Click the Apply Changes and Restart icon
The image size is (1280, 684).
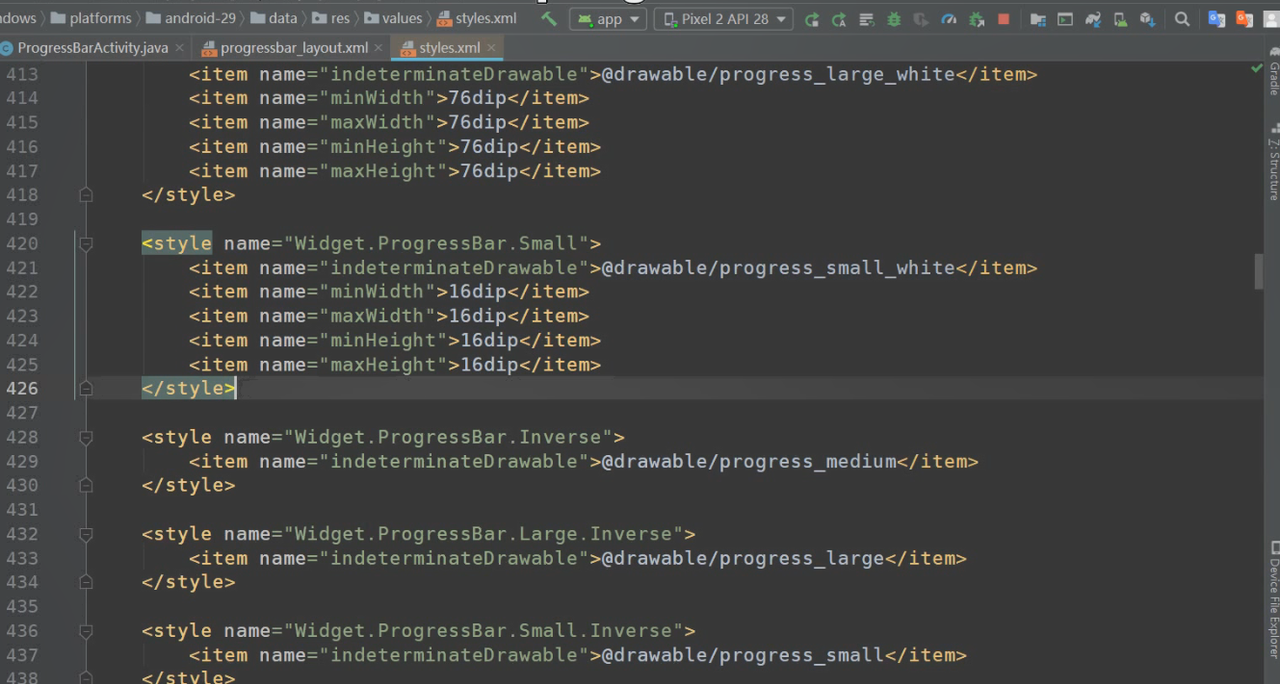[812, 19]
